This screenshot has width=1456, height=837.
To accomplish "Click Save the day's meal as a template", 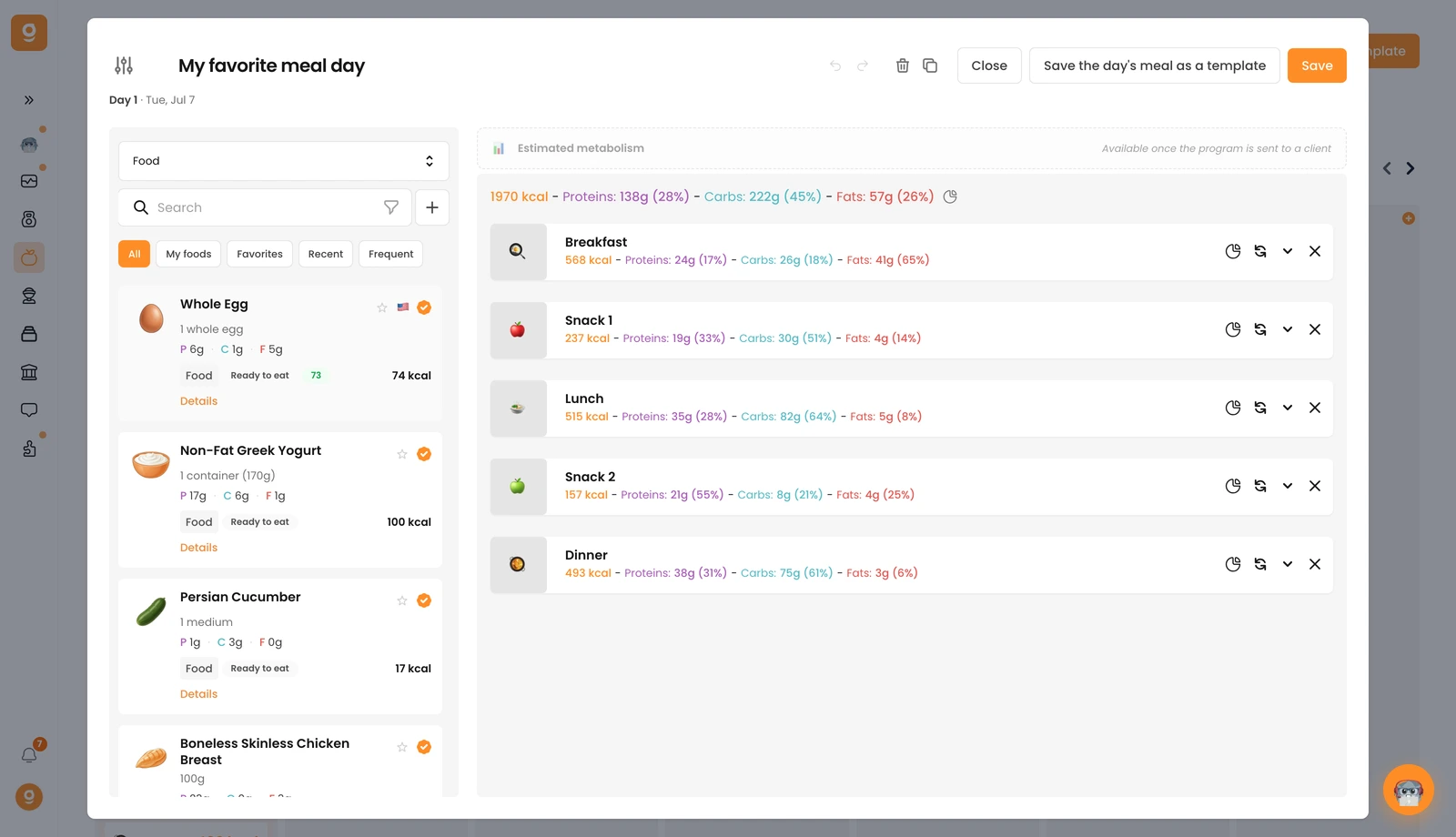I will [x=1155, y=66].
